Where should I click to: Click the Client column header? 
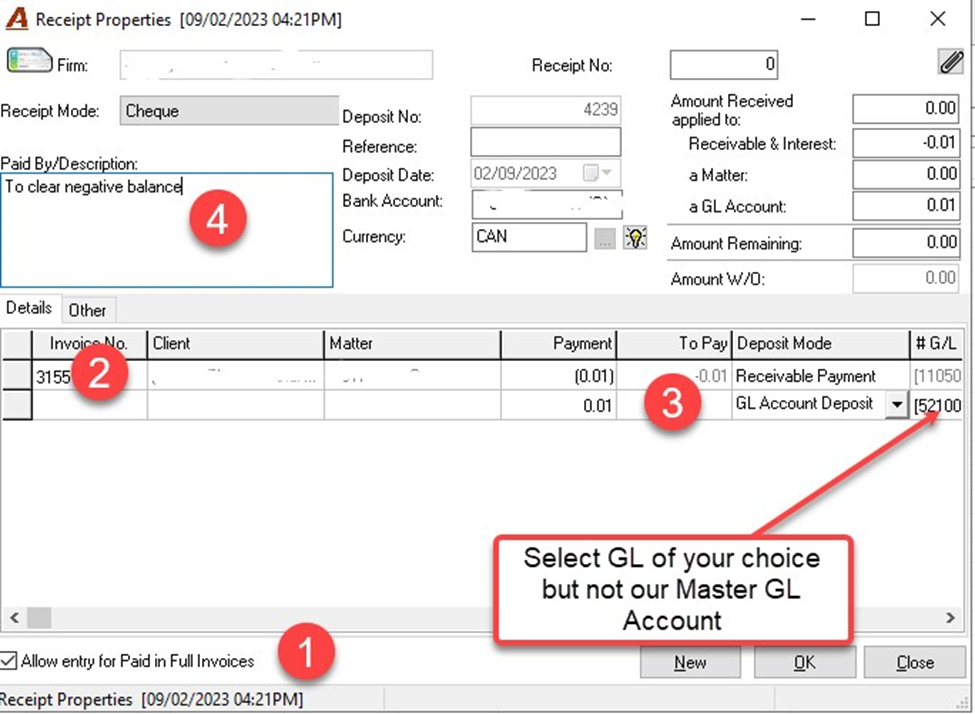(x=235, y=344)
